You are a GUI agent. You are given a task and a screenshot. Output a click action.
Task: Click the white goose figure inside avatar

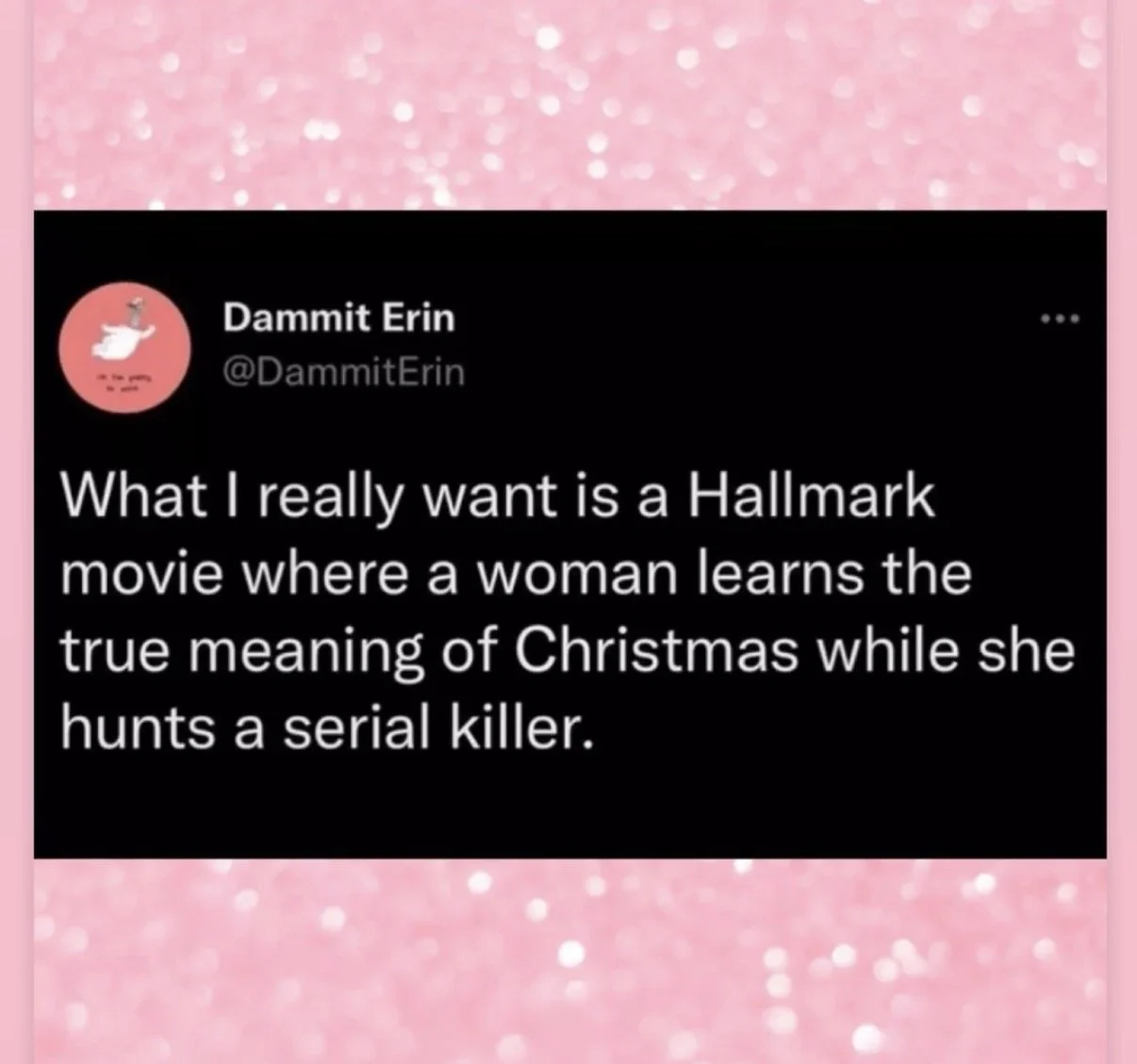pyautogui.click(x=124, y=337)
